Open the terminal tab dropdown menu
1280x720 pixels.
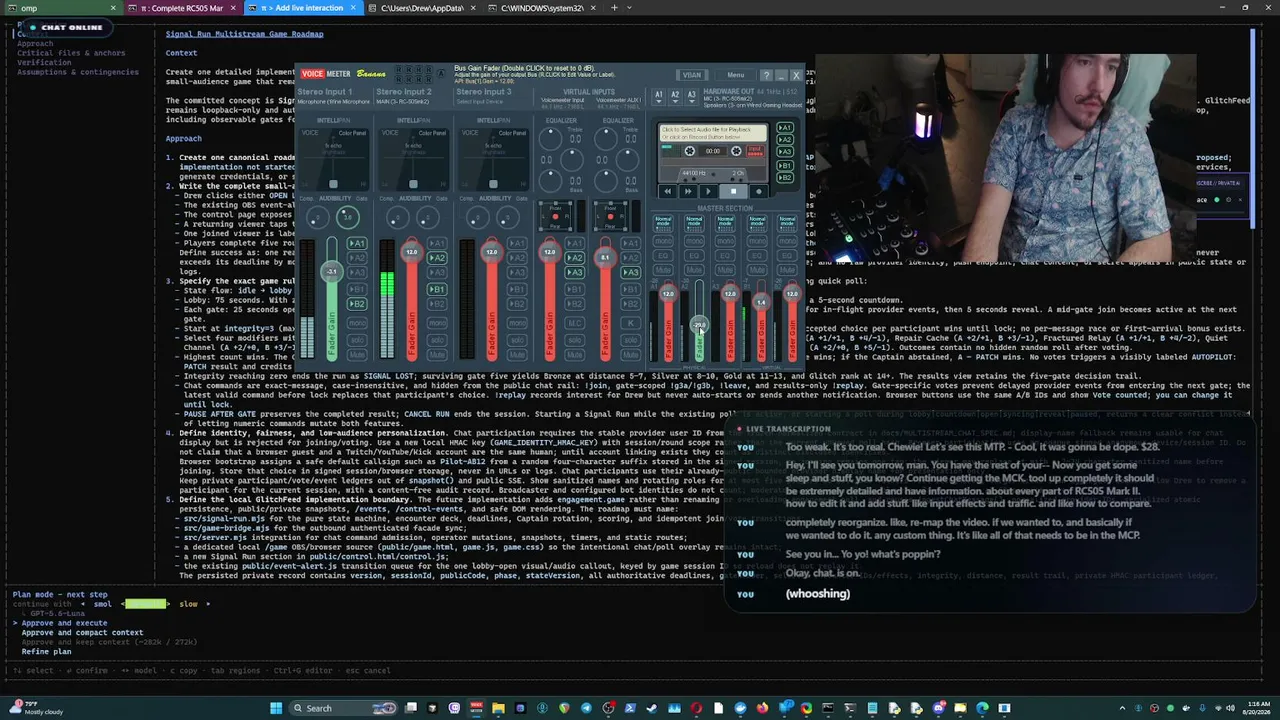(630, 8)
